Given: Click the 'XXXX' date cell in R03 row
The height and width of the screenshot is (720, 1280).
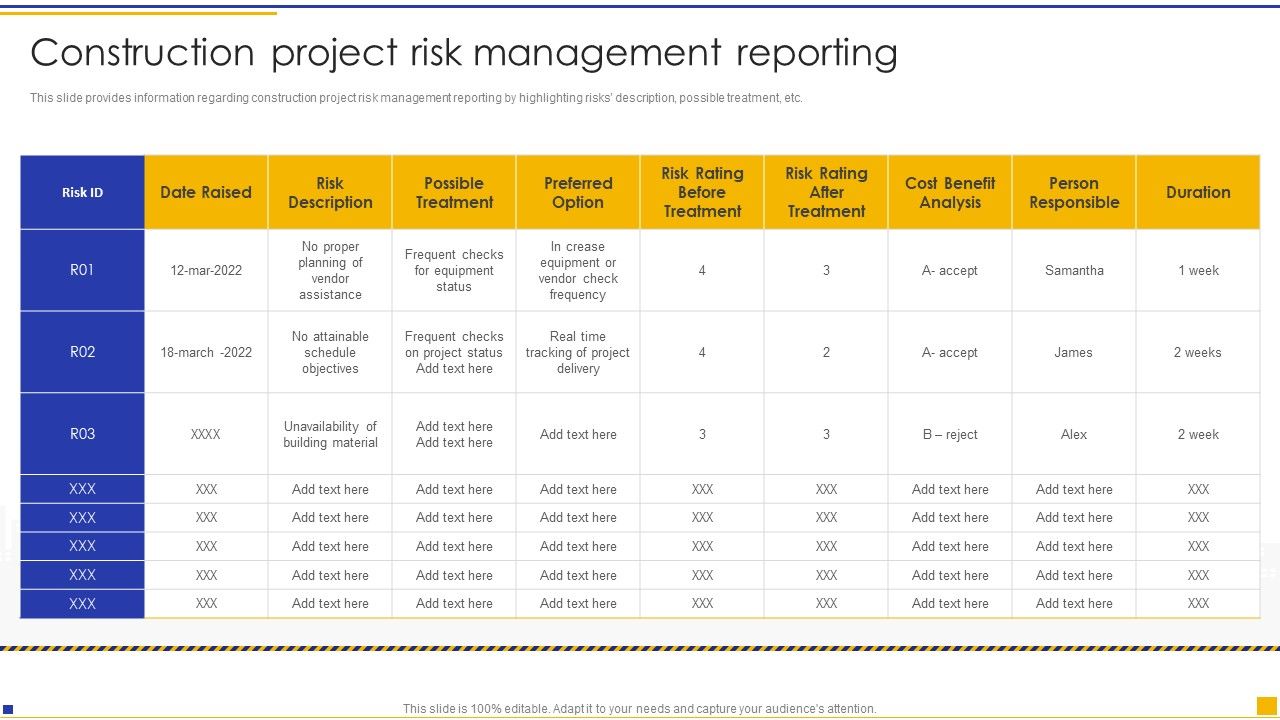Looking at the screenshot, I should [206, 434].
